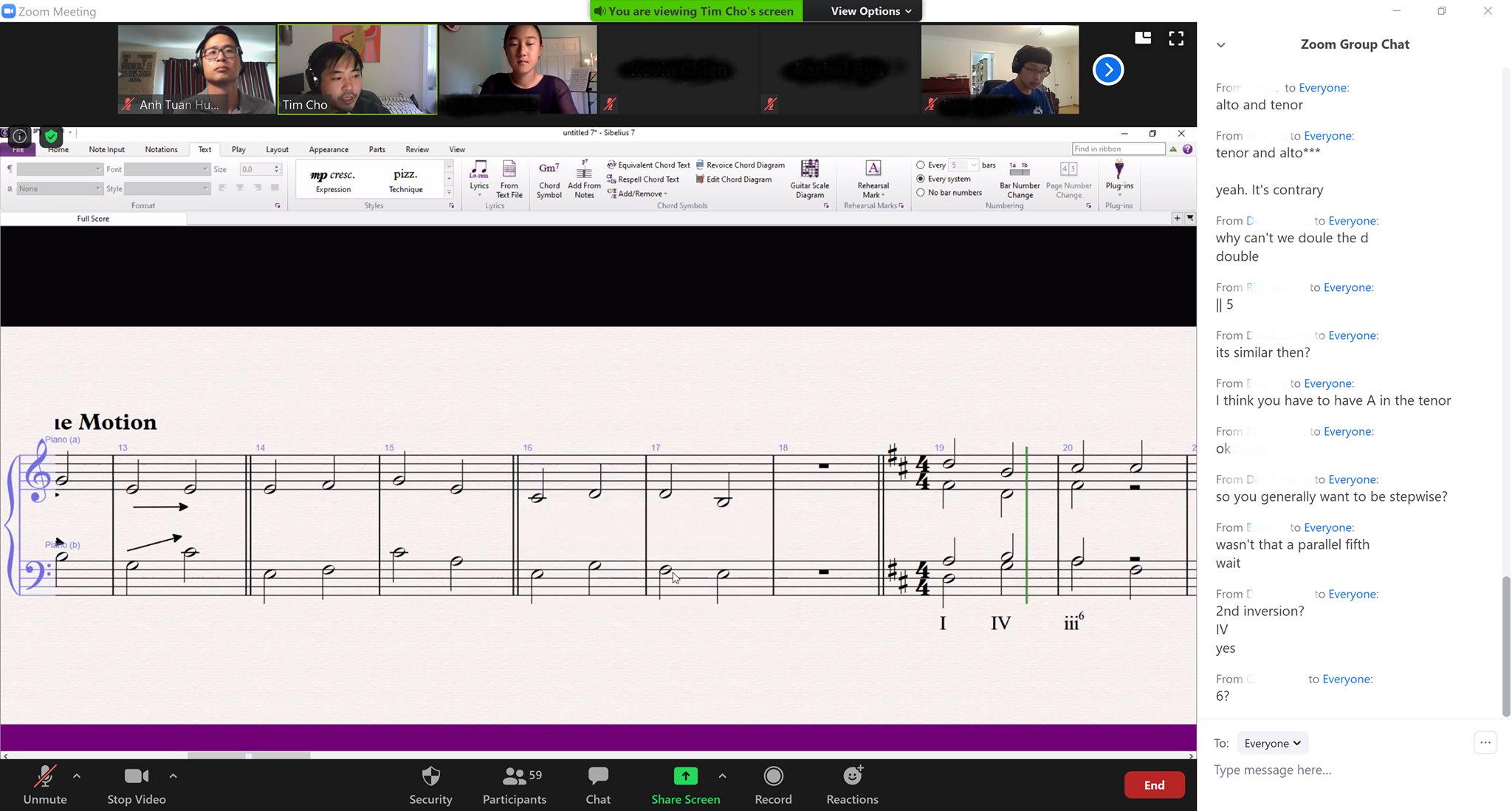Screen dimensions: 1512x811
Task: Expand Add/Remove chord symbols dropdown
Action: tap(637, 194)
